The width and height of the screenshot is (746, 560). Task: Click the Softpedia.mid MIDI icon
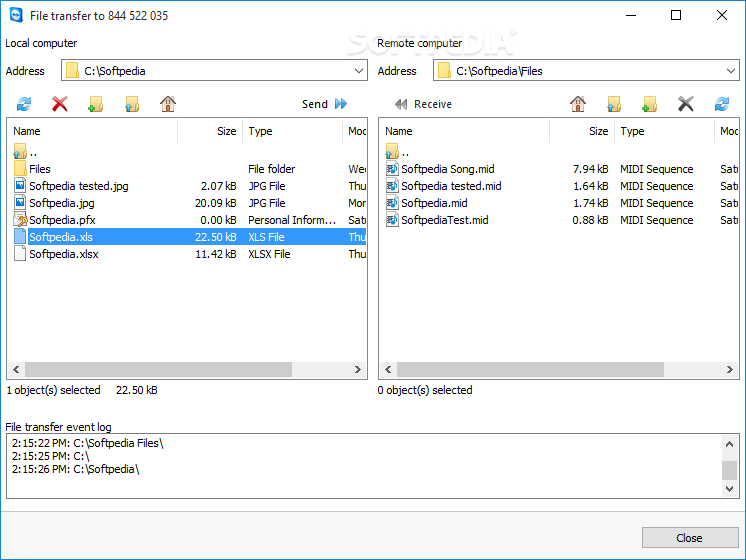pyautogui.click(x=392, y=203)
